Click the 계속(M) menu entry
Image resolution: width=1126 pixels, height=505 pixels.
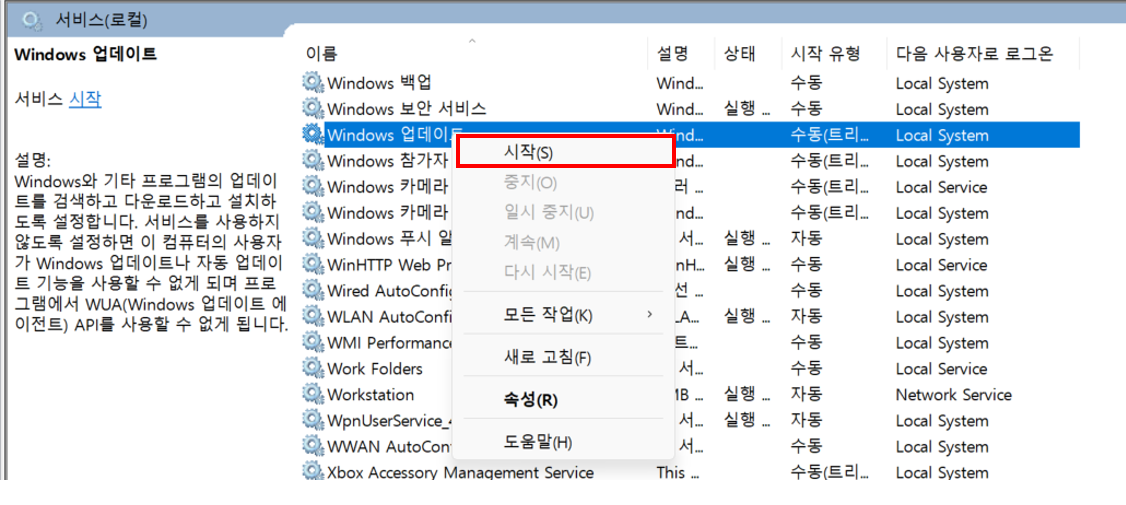coord(564,243)
